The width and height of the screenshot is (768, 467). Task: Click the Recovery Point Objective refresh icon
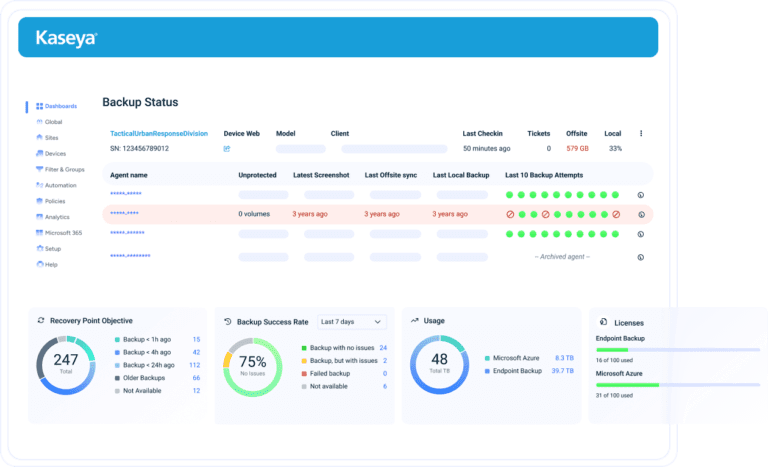[x=40, y=320]
